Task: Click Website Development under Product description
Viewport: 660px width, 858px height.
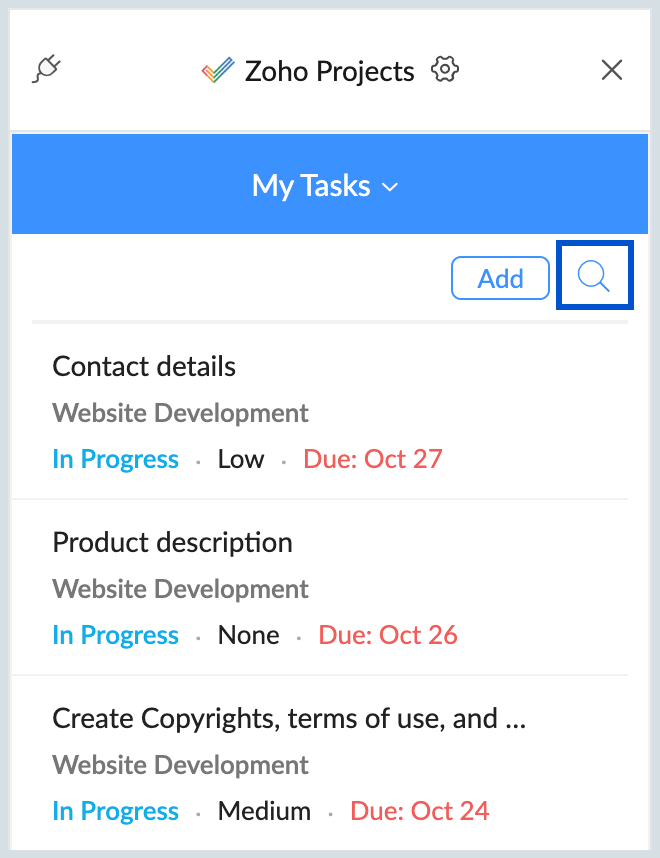Action: click(x=180, y=589)
